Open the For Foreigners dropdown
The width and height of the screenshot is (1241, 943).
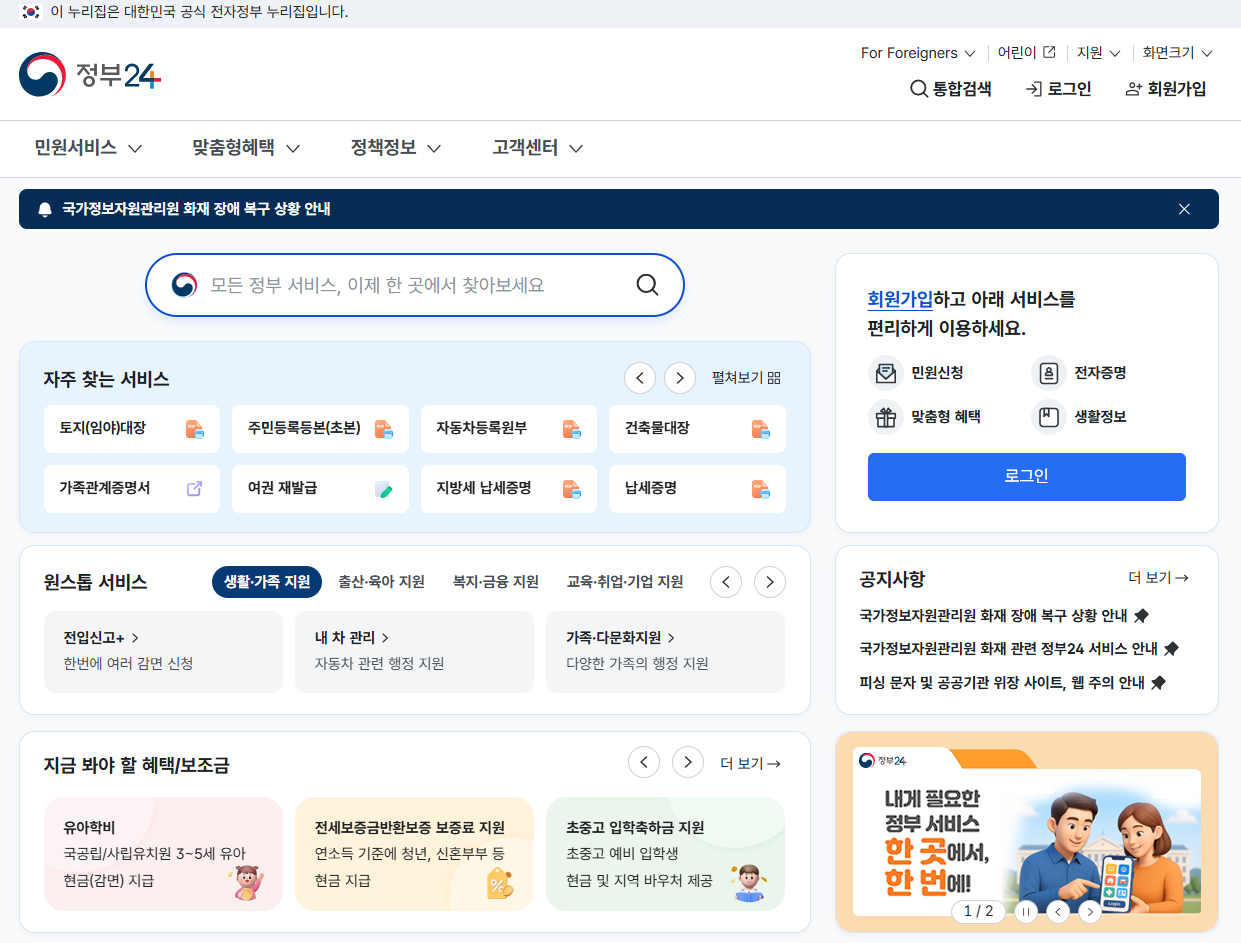917,53
